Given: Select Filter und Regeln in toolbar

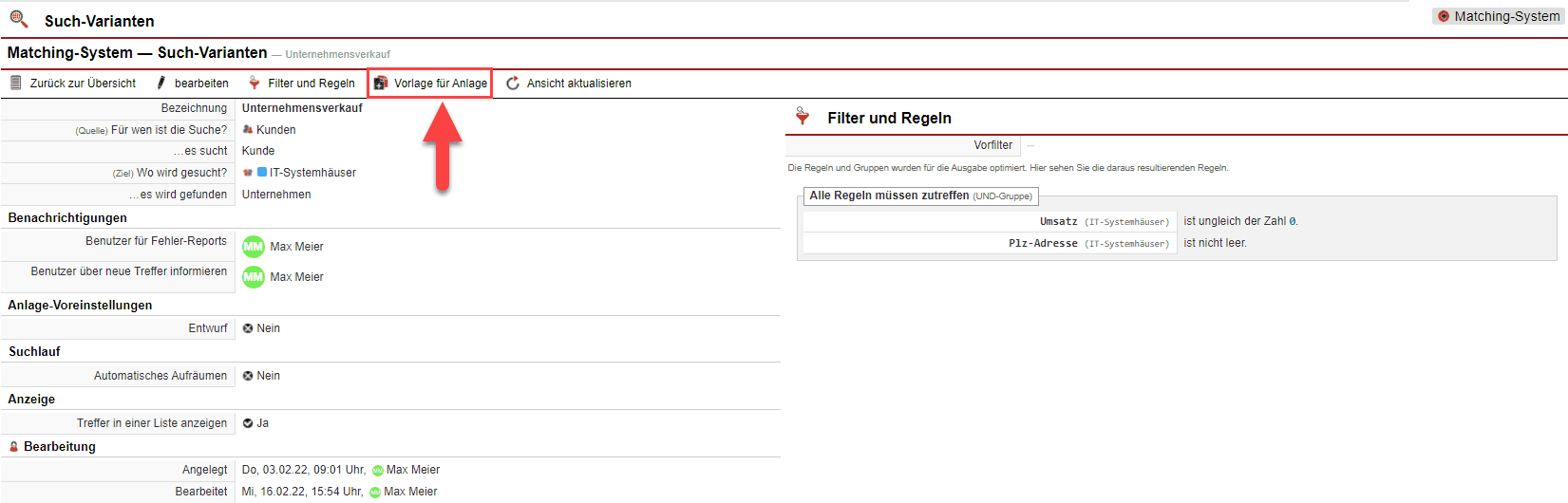Looking at the screenshot, I should pyautogui.click(x=311, y=84).
